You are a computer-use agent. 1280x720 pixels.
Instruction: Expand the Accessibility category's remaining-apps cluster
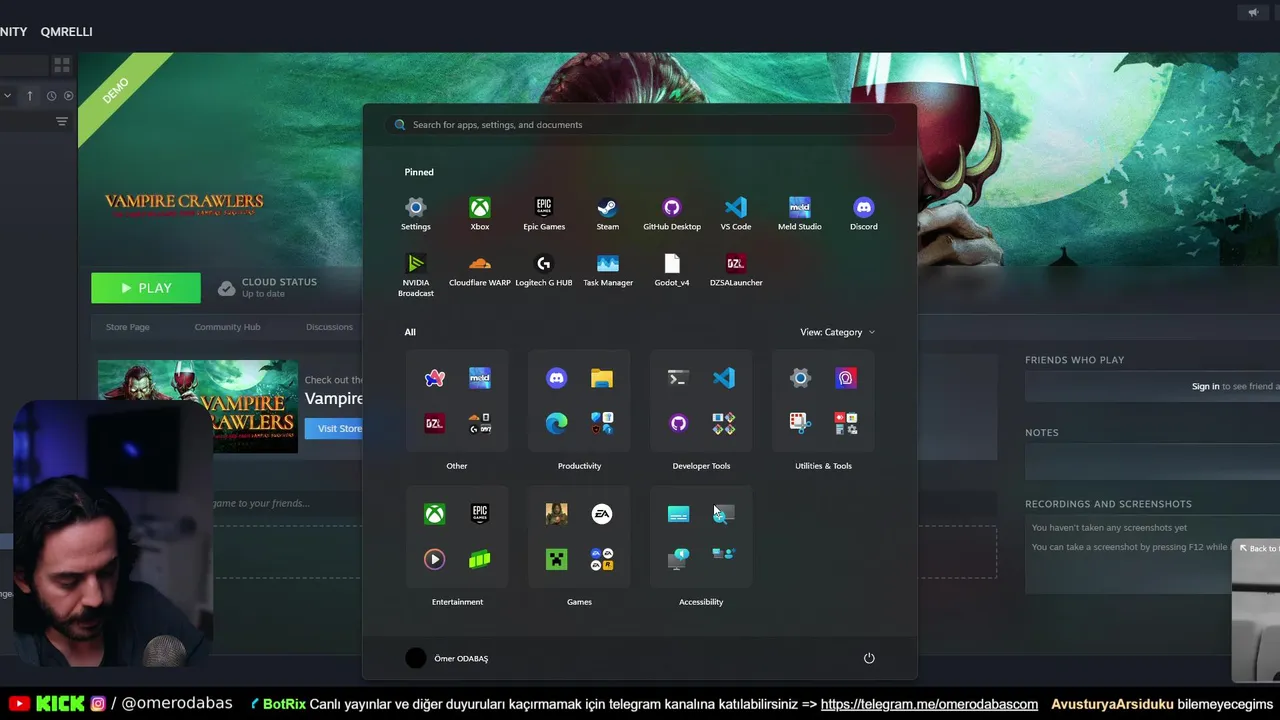tap(723, 553)
